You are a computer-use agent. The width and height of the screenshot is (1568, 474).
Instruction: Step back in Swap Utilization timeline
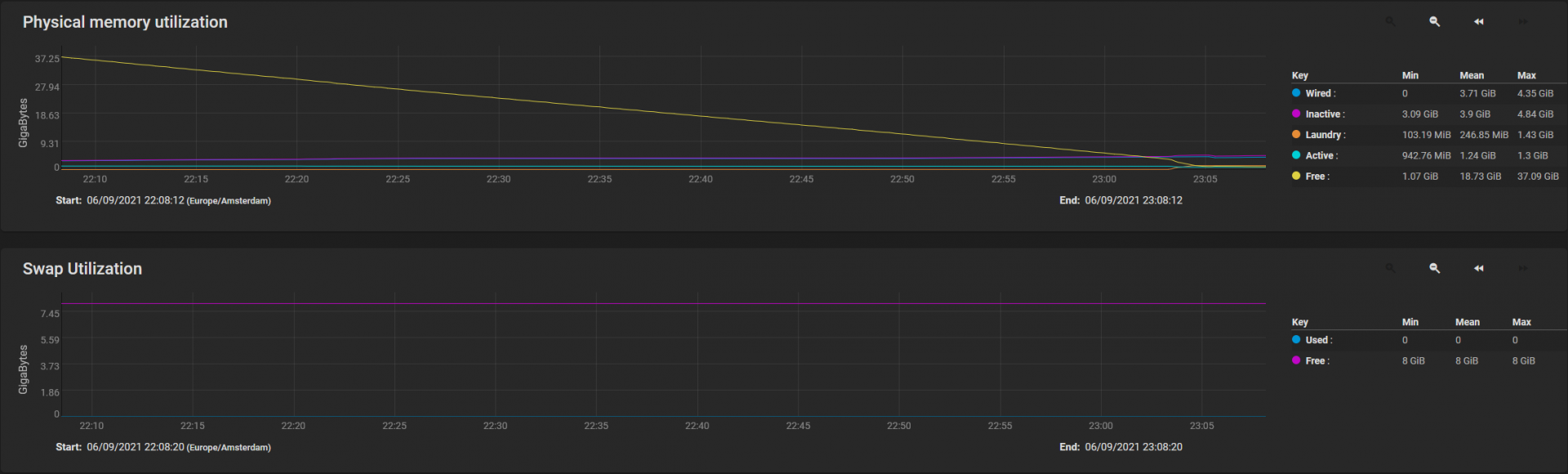pos(1479,269)
